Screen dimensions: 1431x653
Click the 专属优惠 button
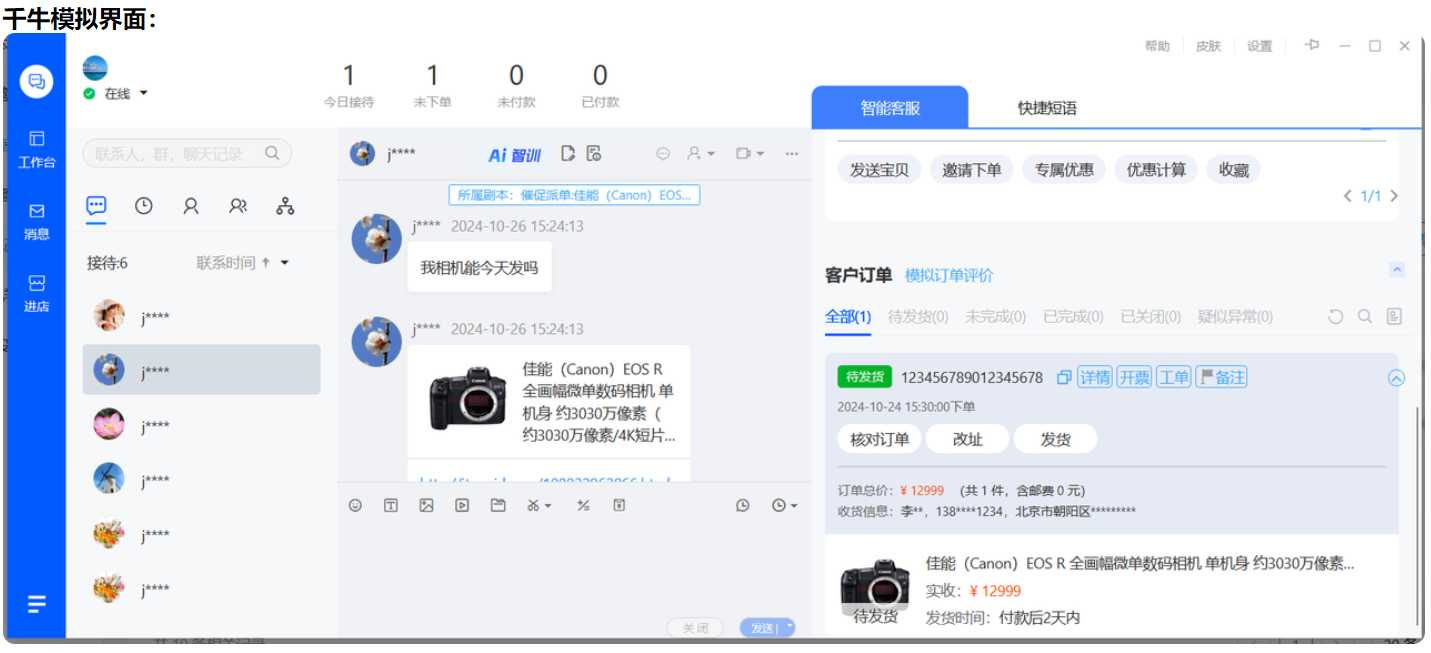click(1064, 169)
